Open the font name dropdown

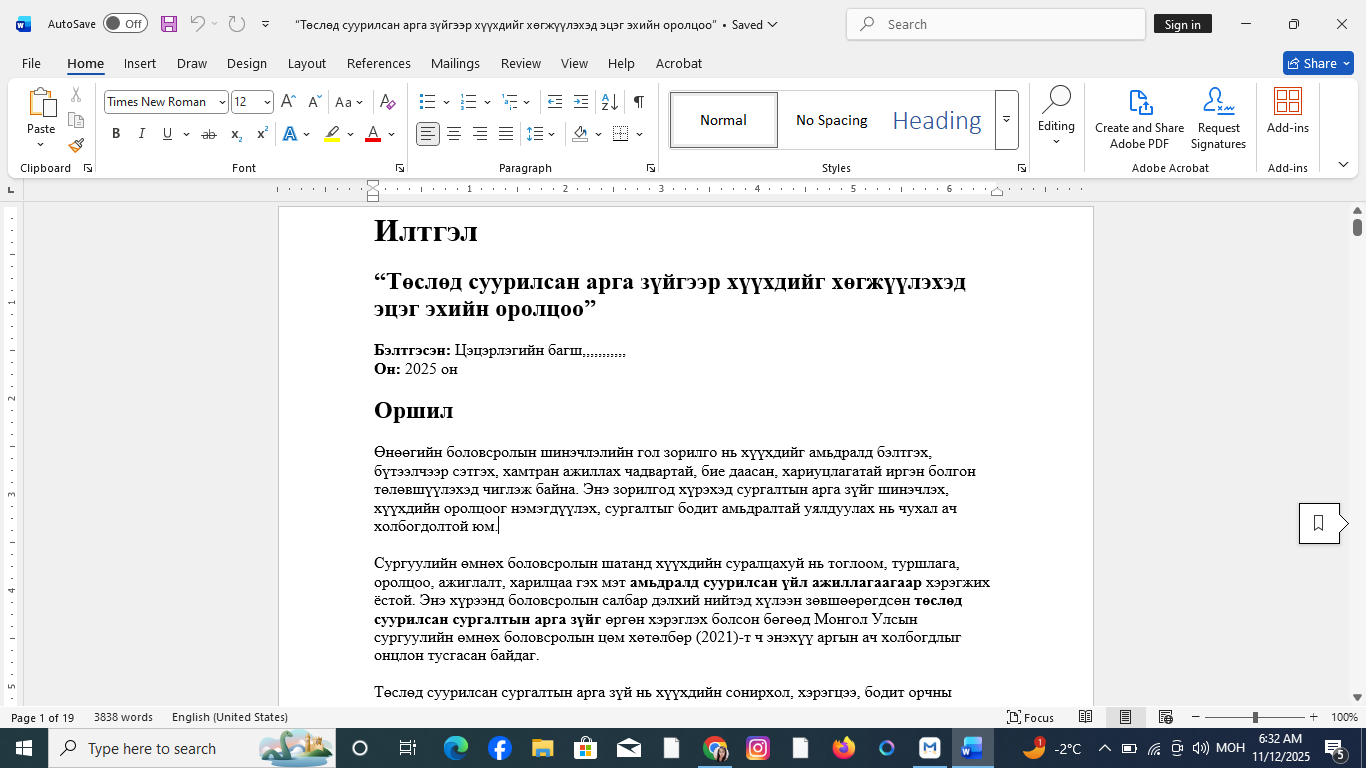222,101
